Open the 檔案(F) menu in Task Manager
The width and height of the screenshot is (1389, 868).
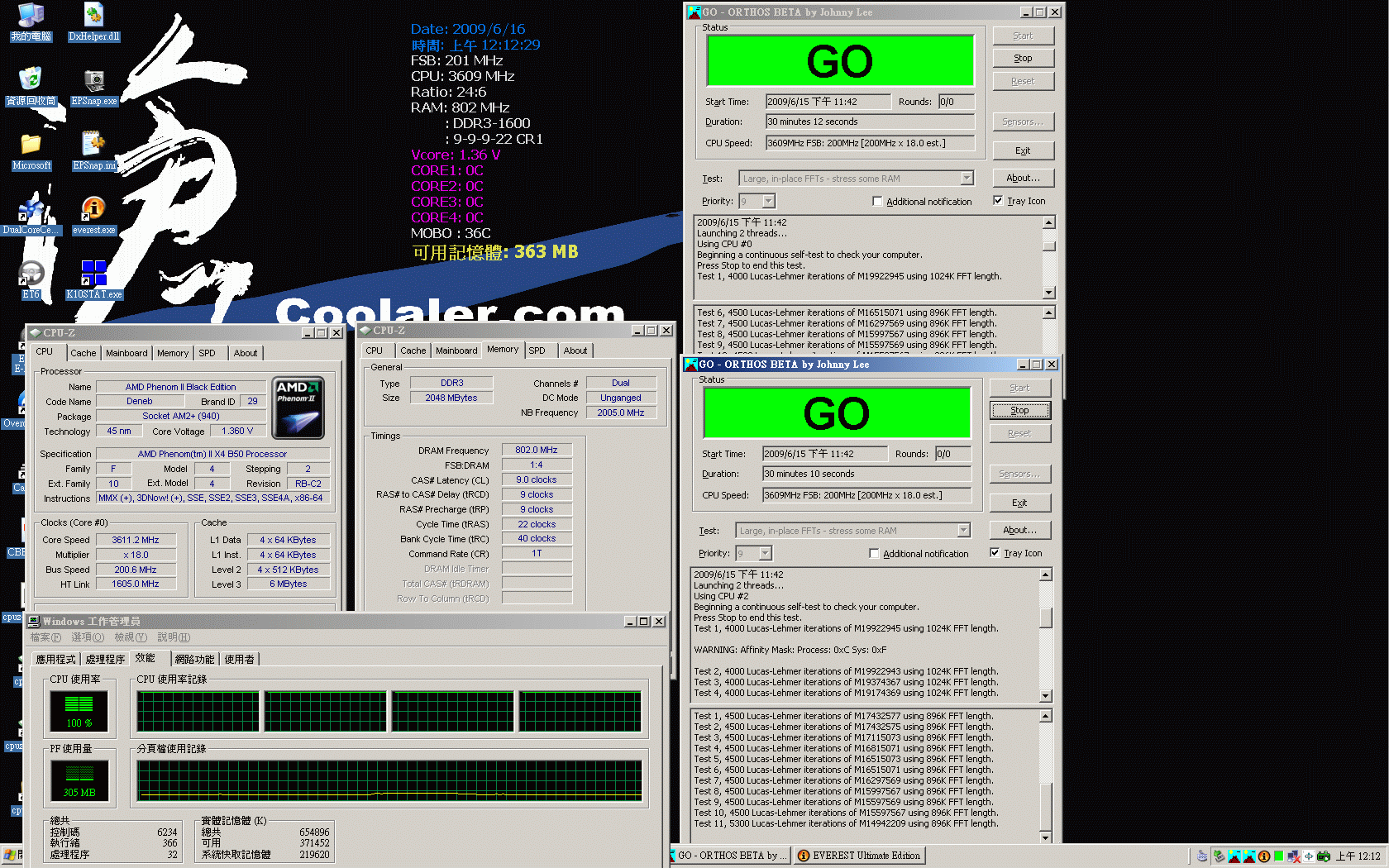45,637
